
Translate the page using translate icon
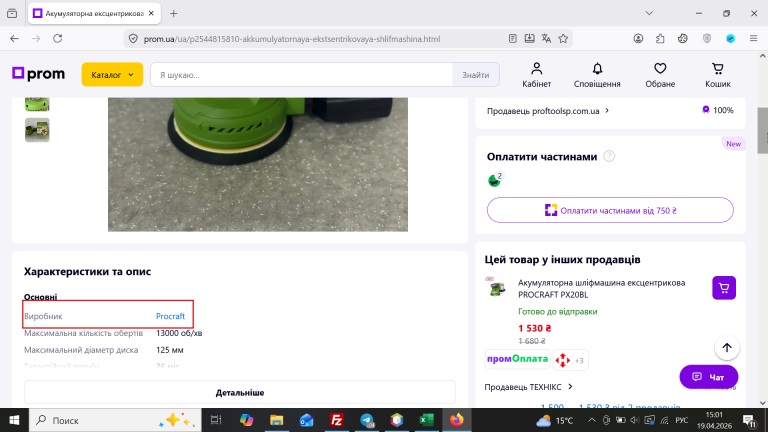tap(546, 39)
